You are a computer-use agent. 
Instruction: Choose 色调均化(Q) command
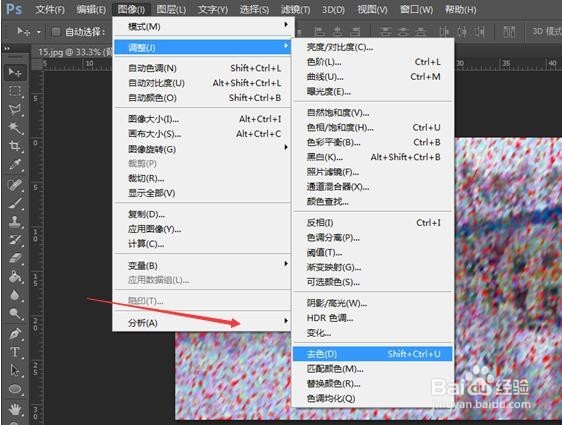click(373, 398)
